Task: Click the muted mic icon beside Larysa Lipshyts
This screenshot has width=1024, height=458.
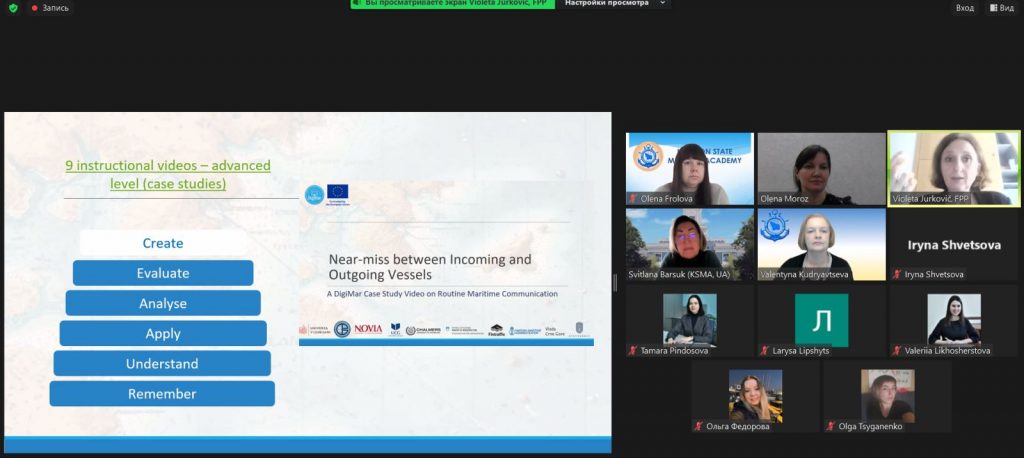Action: click(764, 350)
